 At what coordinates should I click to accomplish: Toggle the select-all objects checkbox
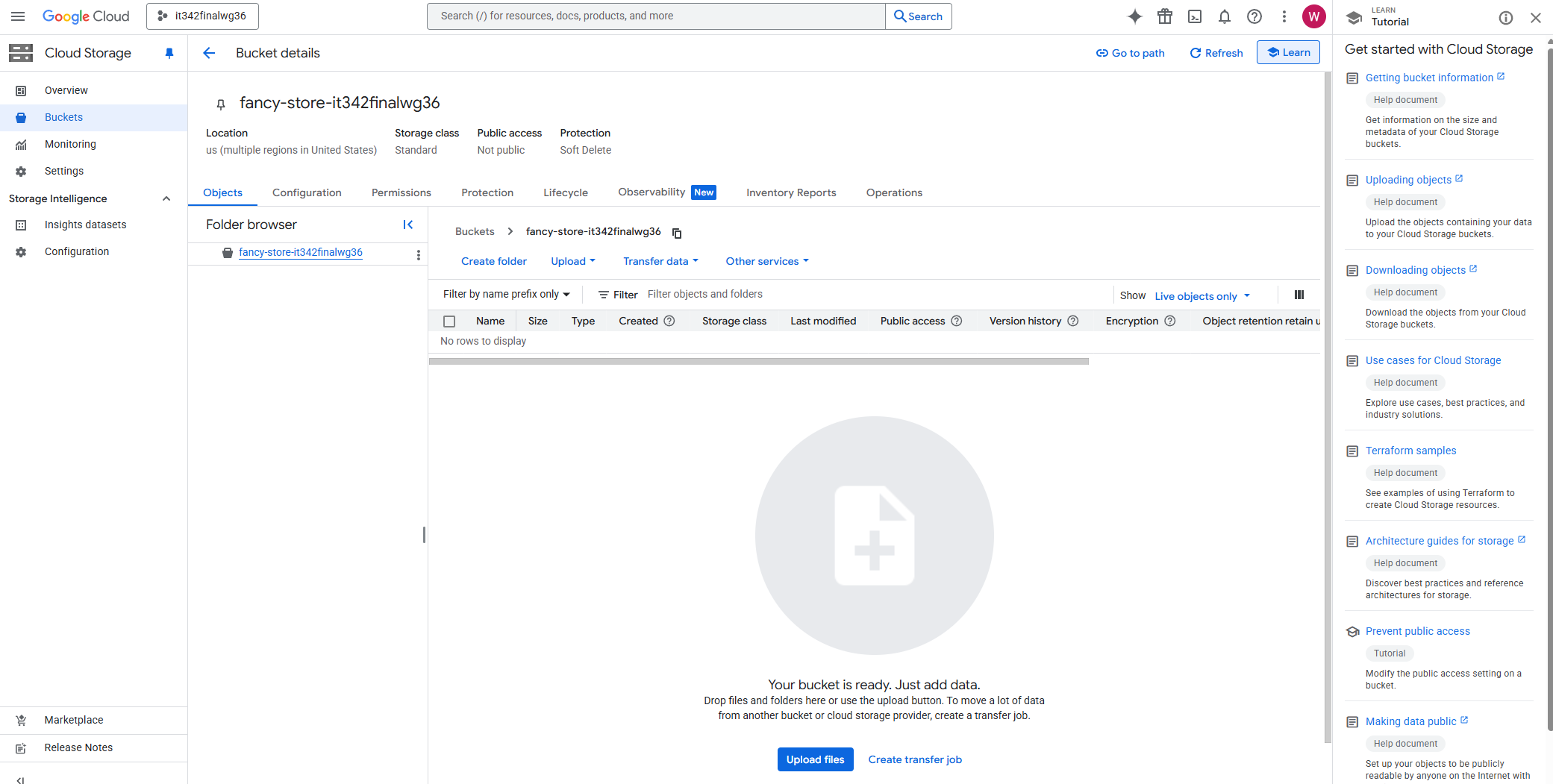click(x=449, y=322)
